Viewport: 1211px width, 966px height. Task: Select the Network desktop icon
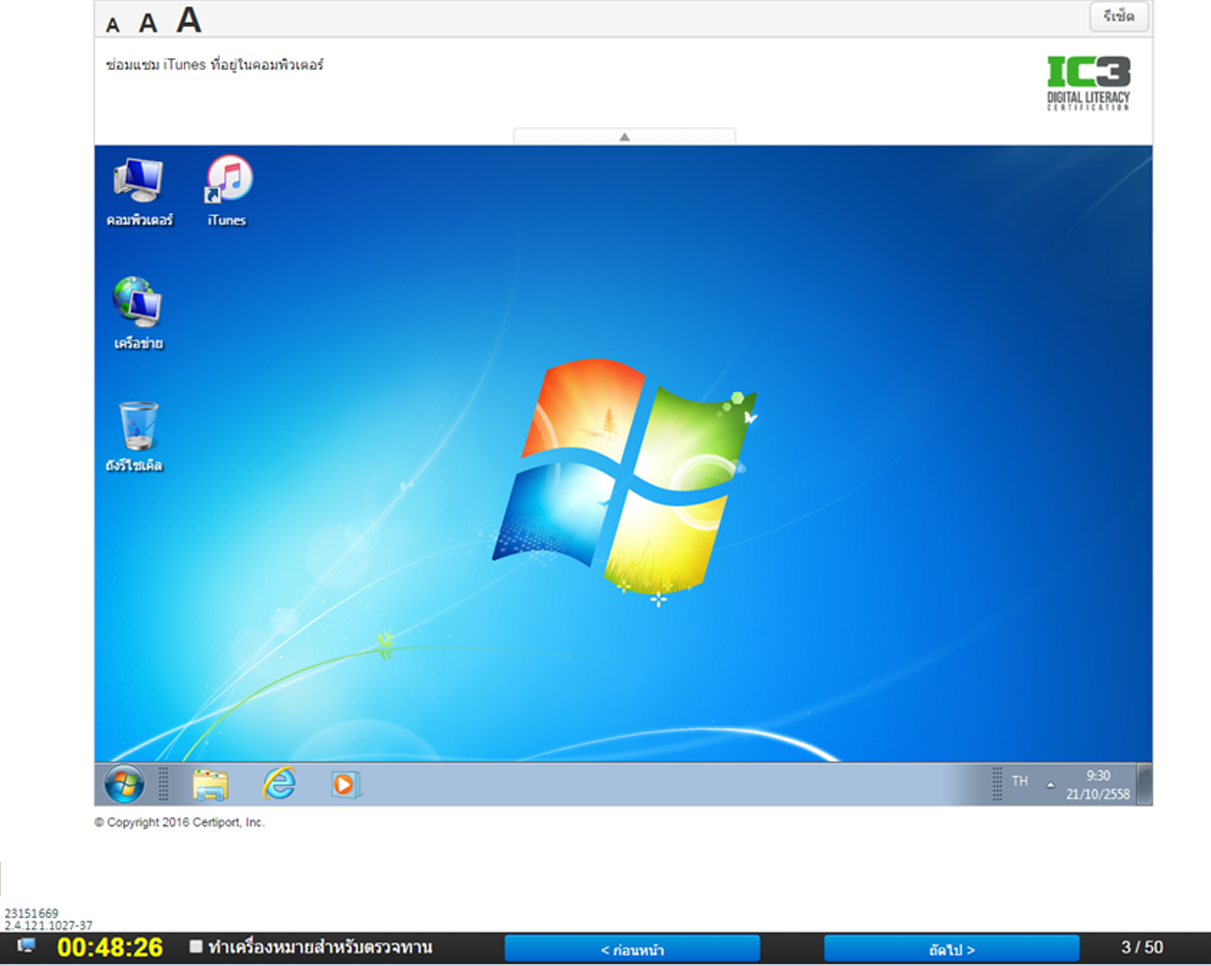pyautogui.click(x=139, y=314)
